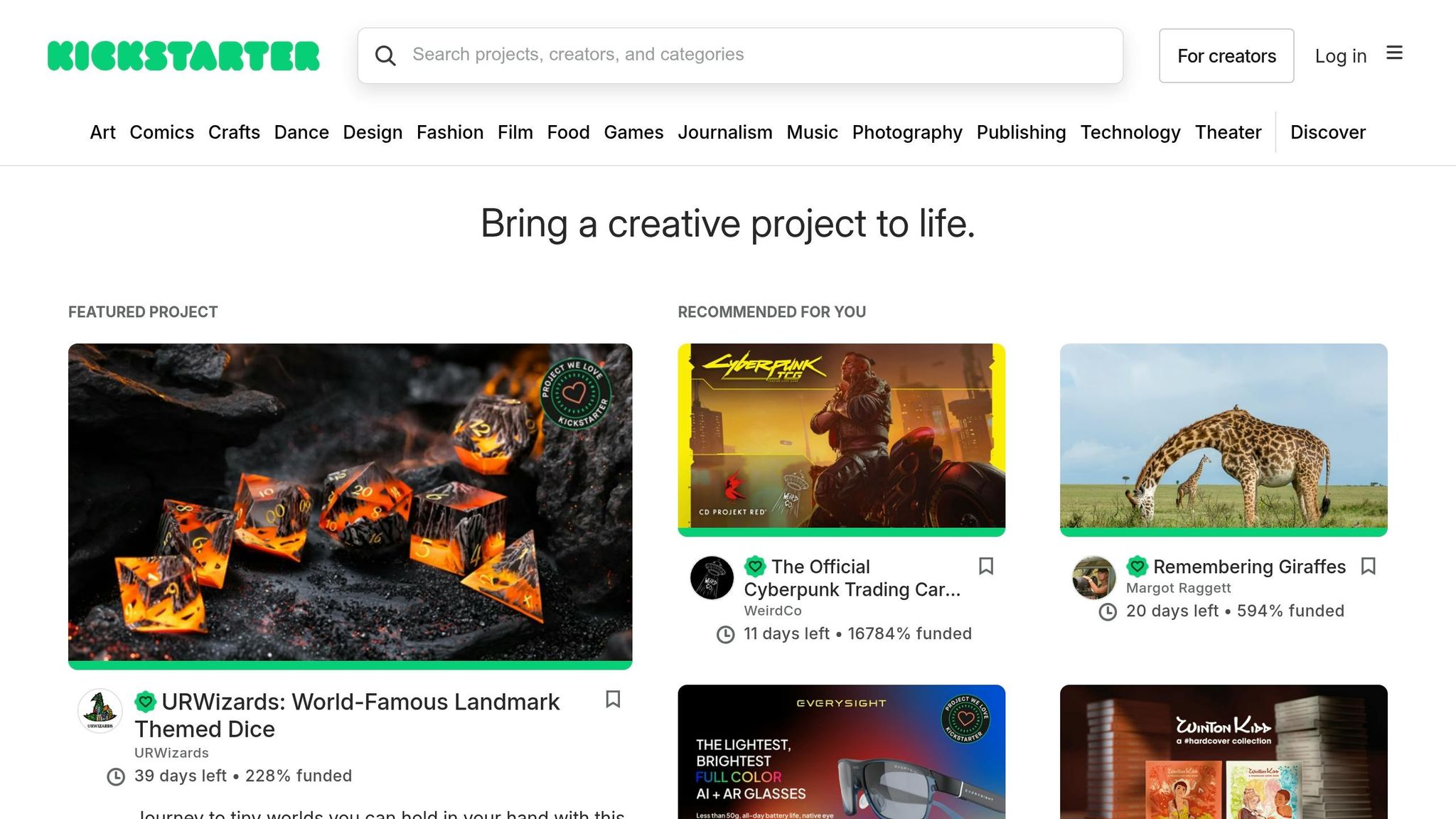Click the URWizards creator avatar

point(100,711)
